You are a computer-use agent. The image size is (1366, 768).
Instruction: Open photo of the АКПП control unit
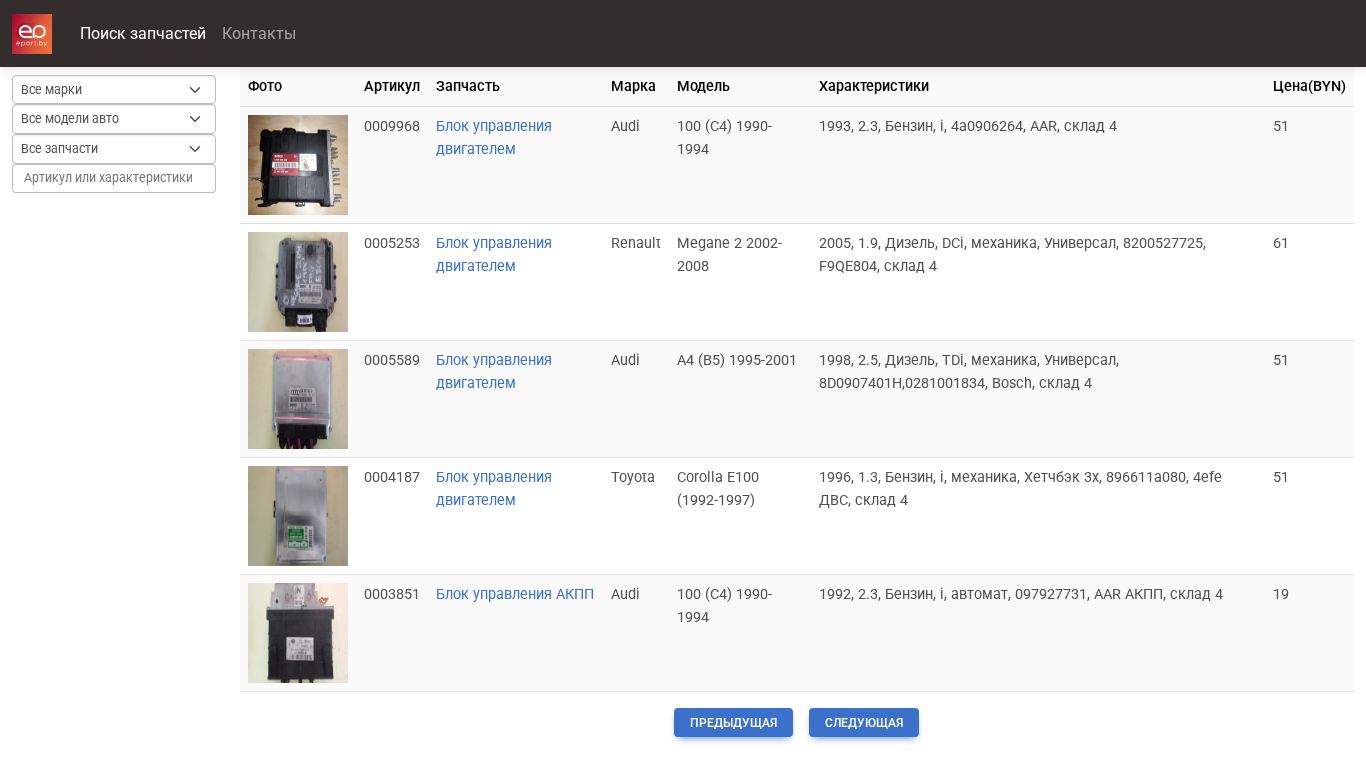point(298,633)
